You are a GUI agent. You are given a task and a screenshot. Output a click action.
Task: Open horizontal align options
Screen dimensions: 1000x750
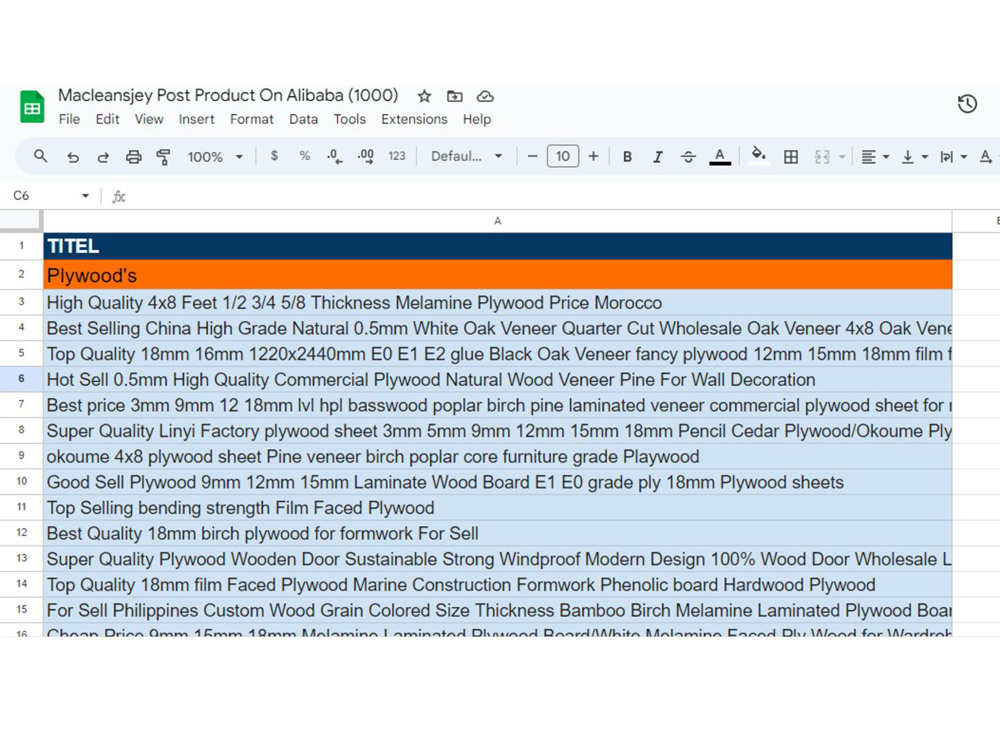click(x=874, y=157)
